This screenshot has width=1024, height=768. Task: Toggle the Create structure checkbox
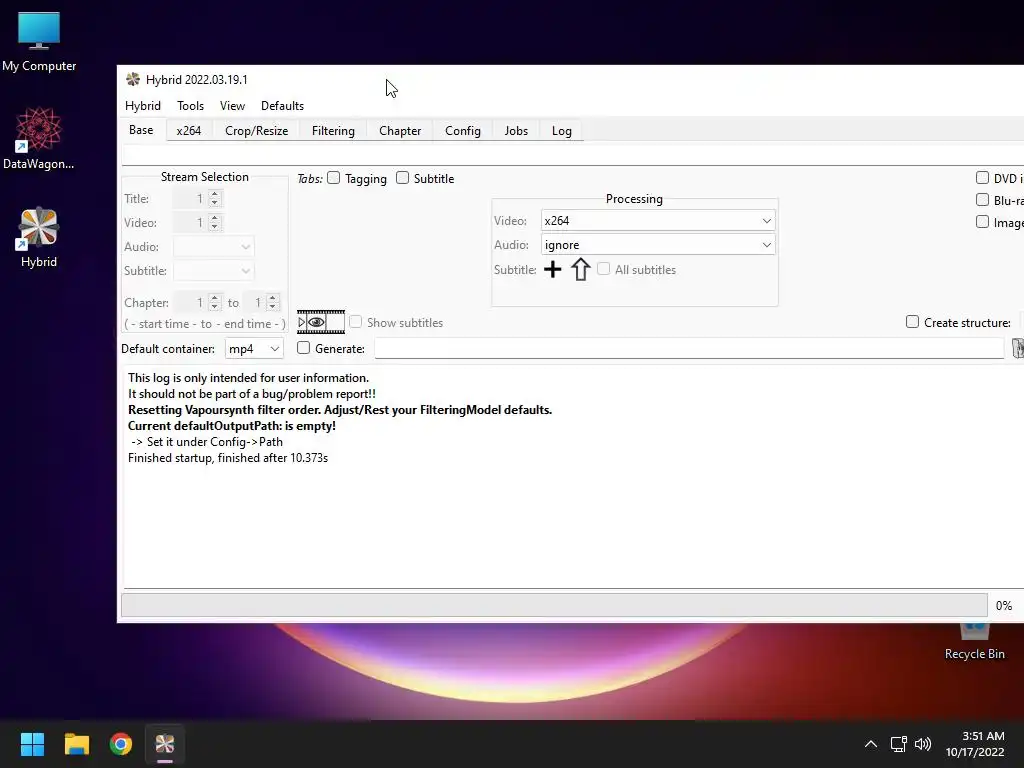(x=912, y=322)
